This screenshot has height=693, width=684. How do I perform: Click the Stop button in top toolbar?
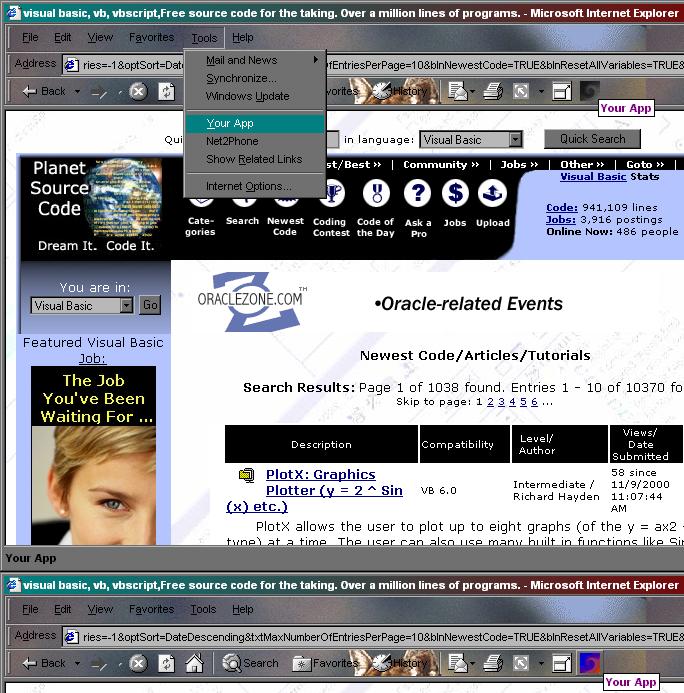pos(138,91)
